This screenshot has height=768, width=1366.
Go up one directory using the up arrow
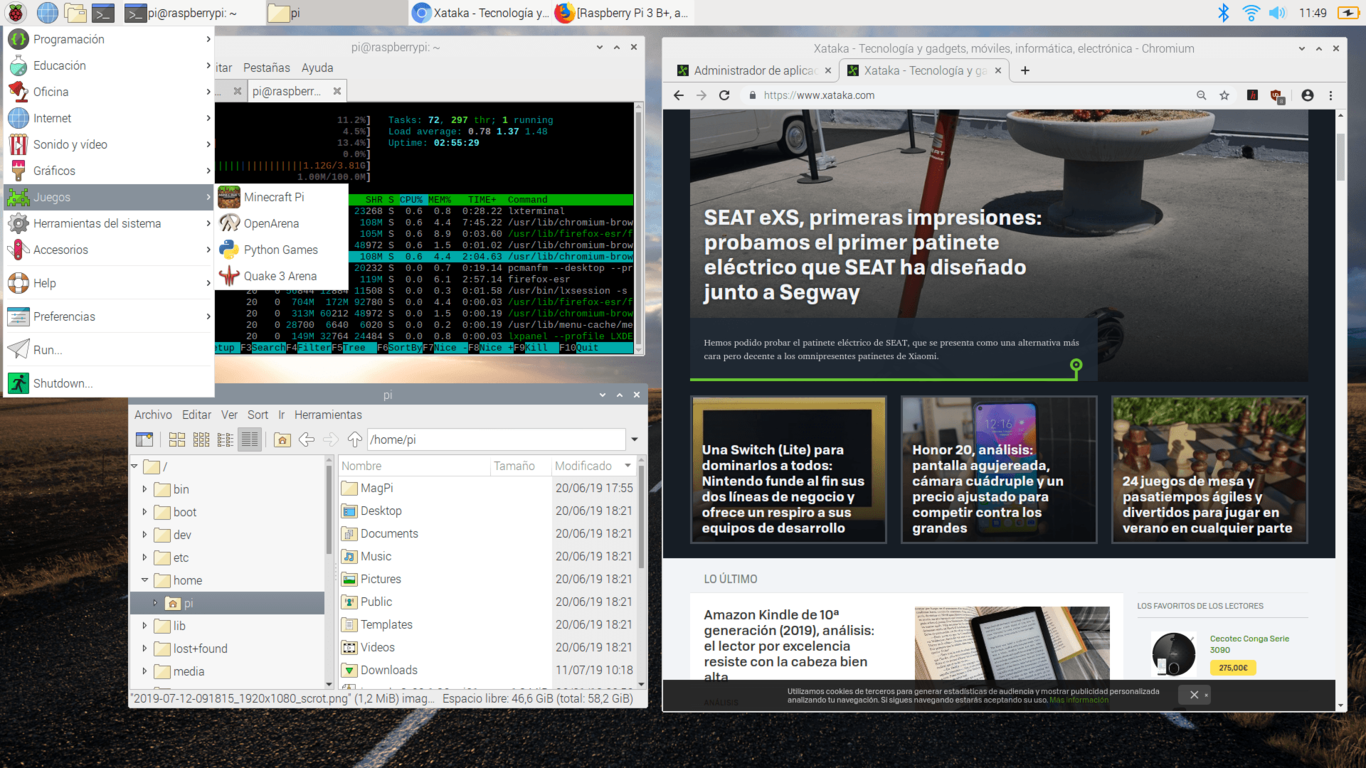click(355, 439)
